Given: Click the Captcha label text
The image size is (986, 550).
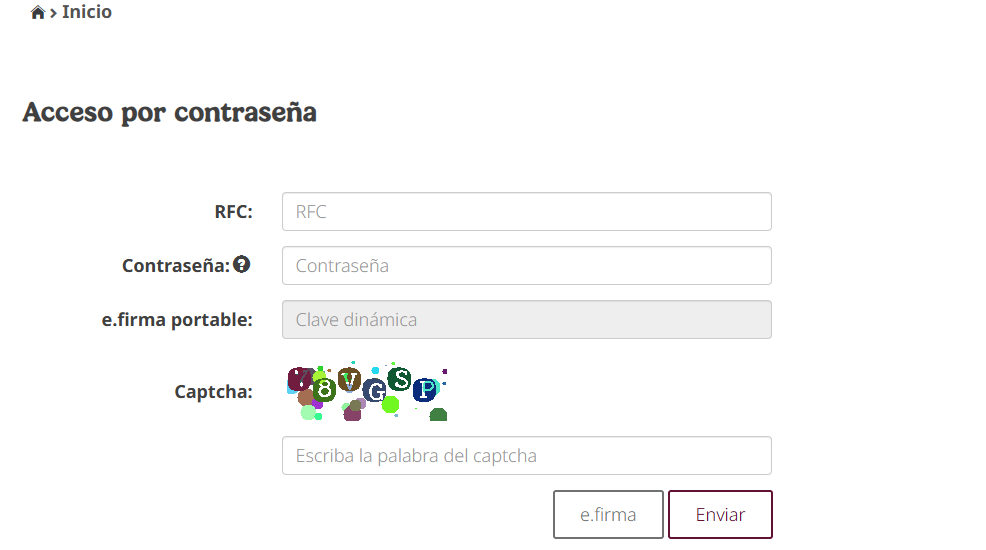Looking at the screenshot, I should click(x=213, y=392).
